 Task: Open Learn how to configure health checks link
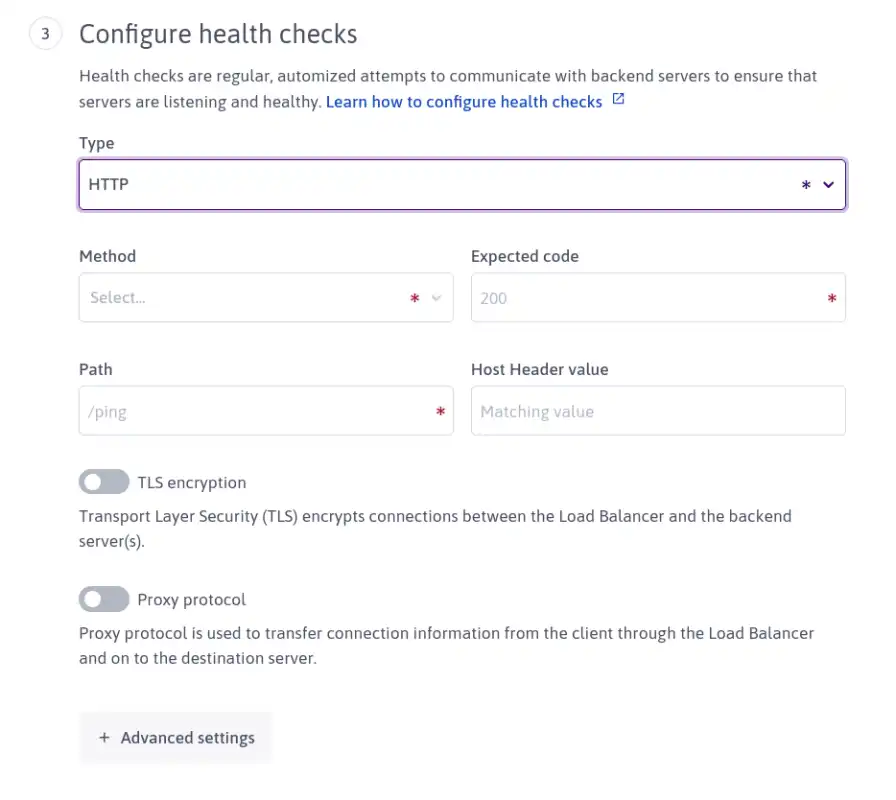point(464,102)
